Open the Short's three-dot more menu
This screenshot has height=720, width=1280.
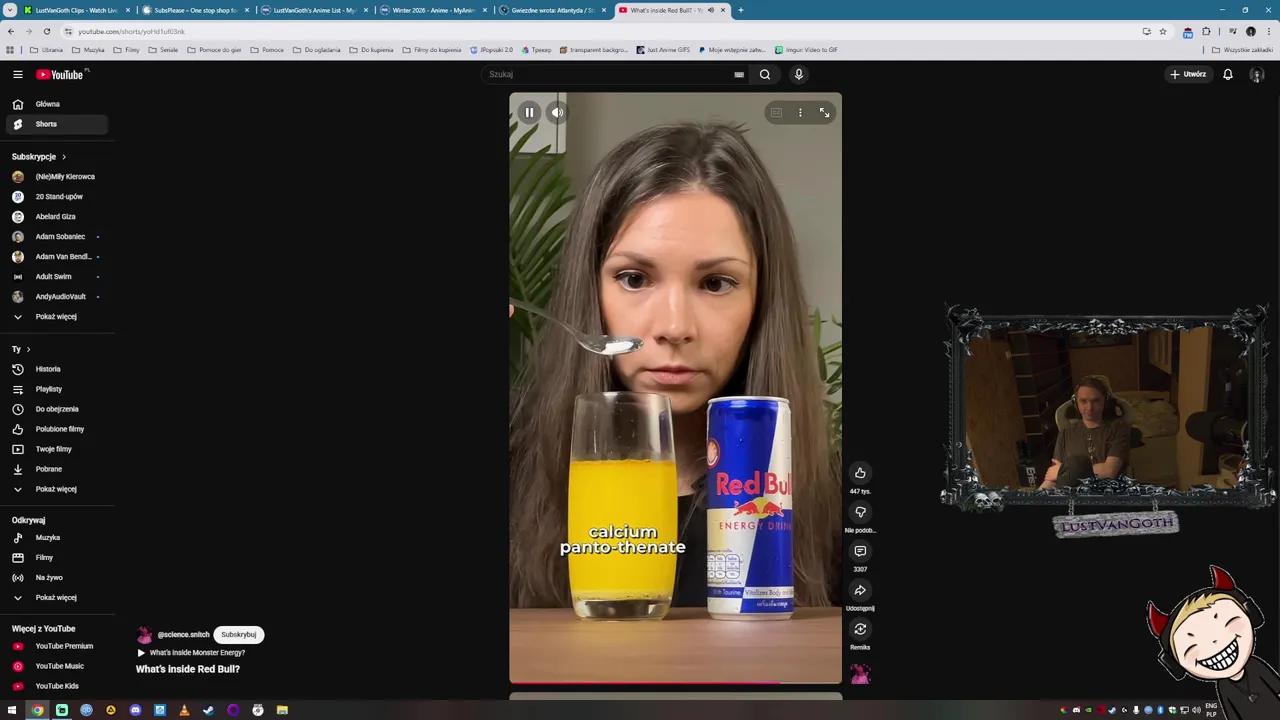click(800, 113)
